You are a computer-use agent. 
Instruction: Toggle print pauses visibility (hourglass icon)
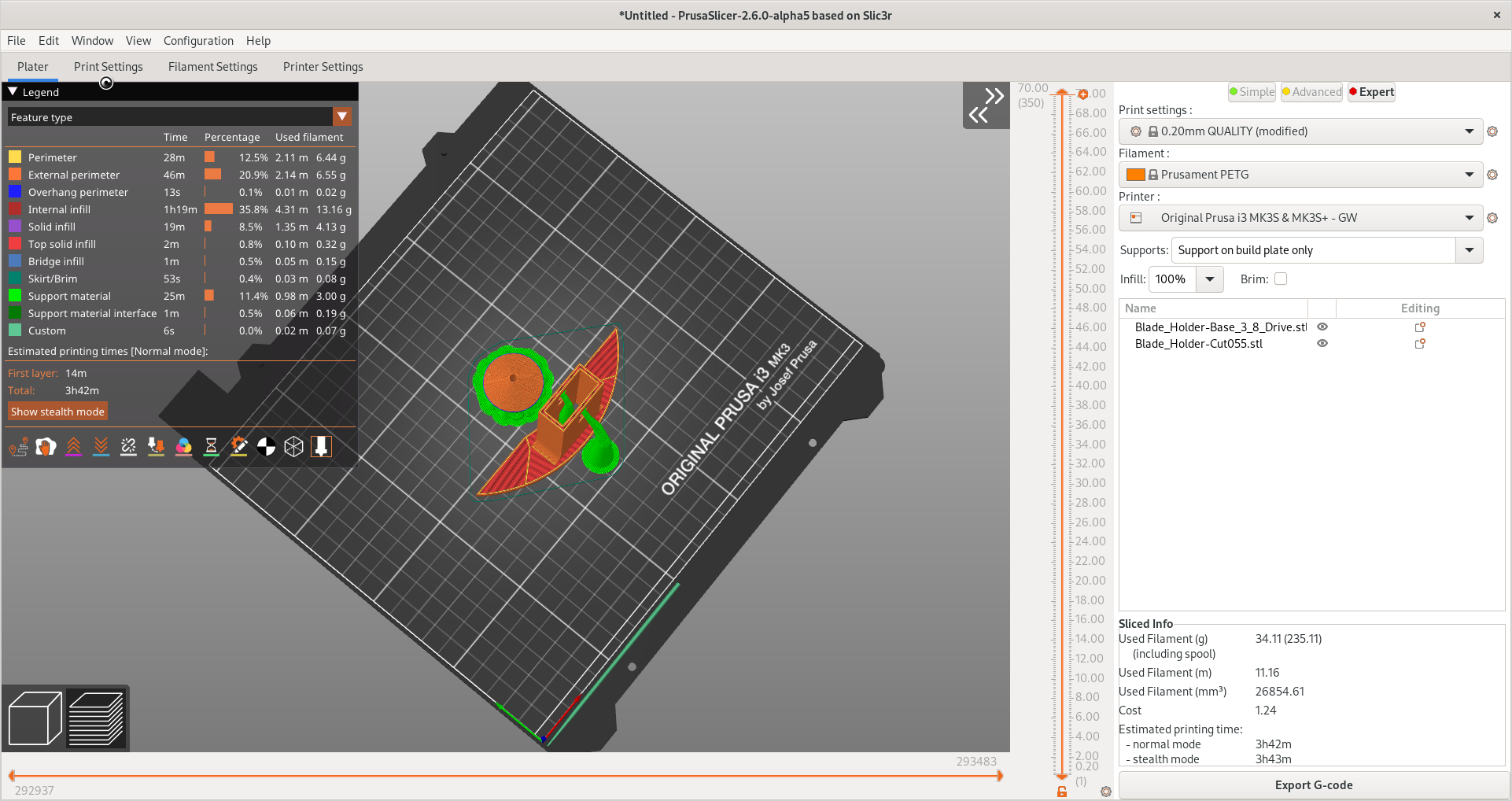pyautogui.click(x=212, y=447)
